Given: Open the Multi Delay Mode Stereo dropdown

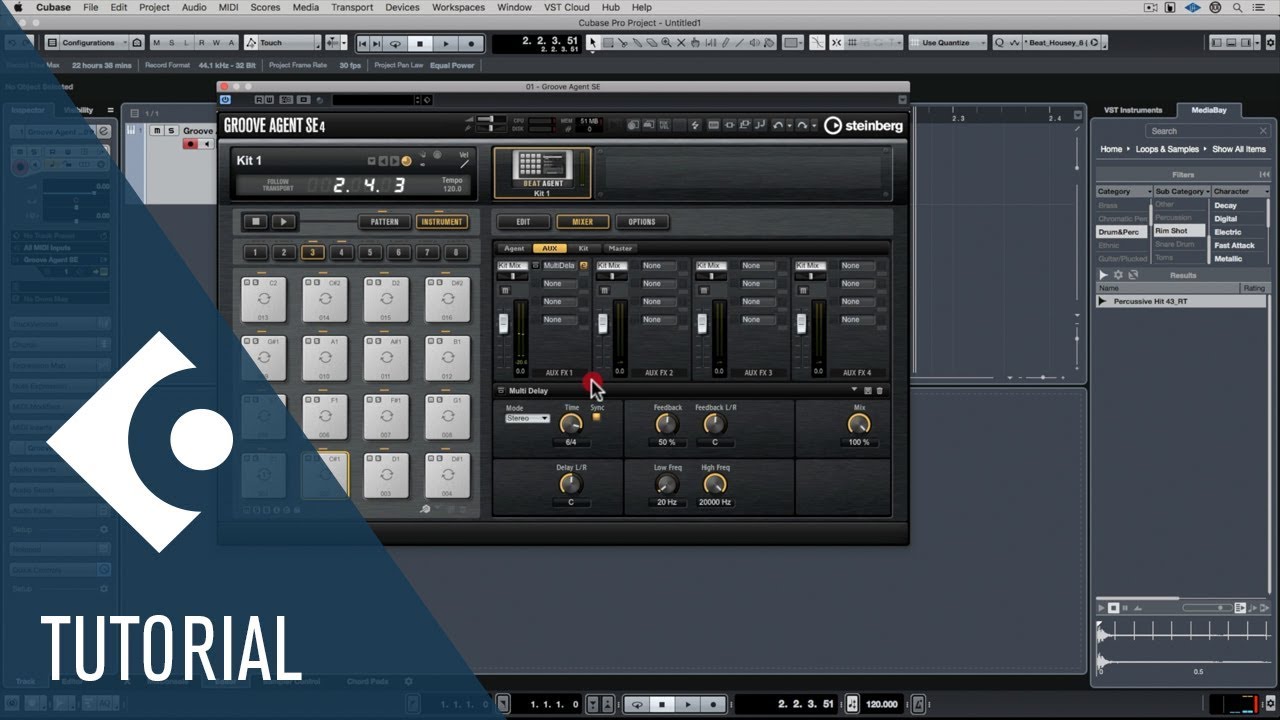Looking at the screenshot, I should click(528, 419).
